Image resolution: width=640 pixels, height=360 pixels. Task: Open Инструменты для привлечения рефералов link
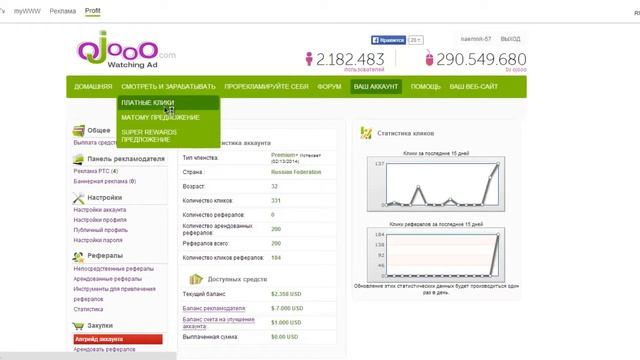coord(115,294)
